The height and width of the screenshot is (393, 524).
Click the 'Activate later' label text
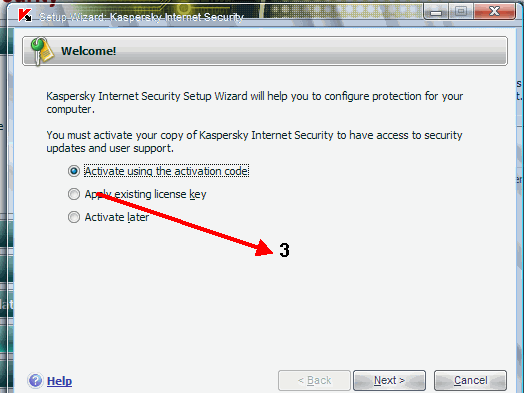click(117, 217)
